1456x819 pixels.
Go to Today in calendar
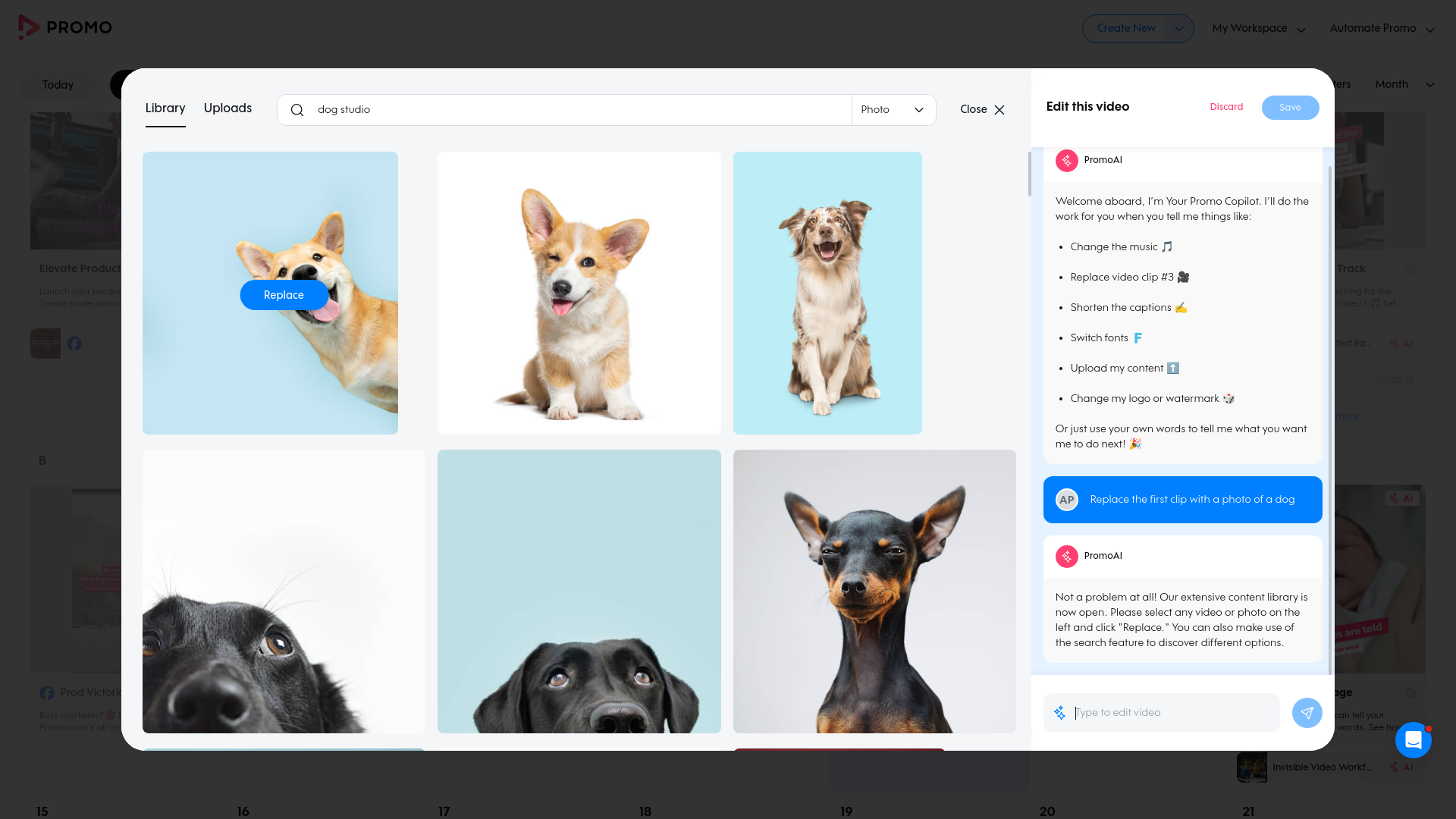58,85
